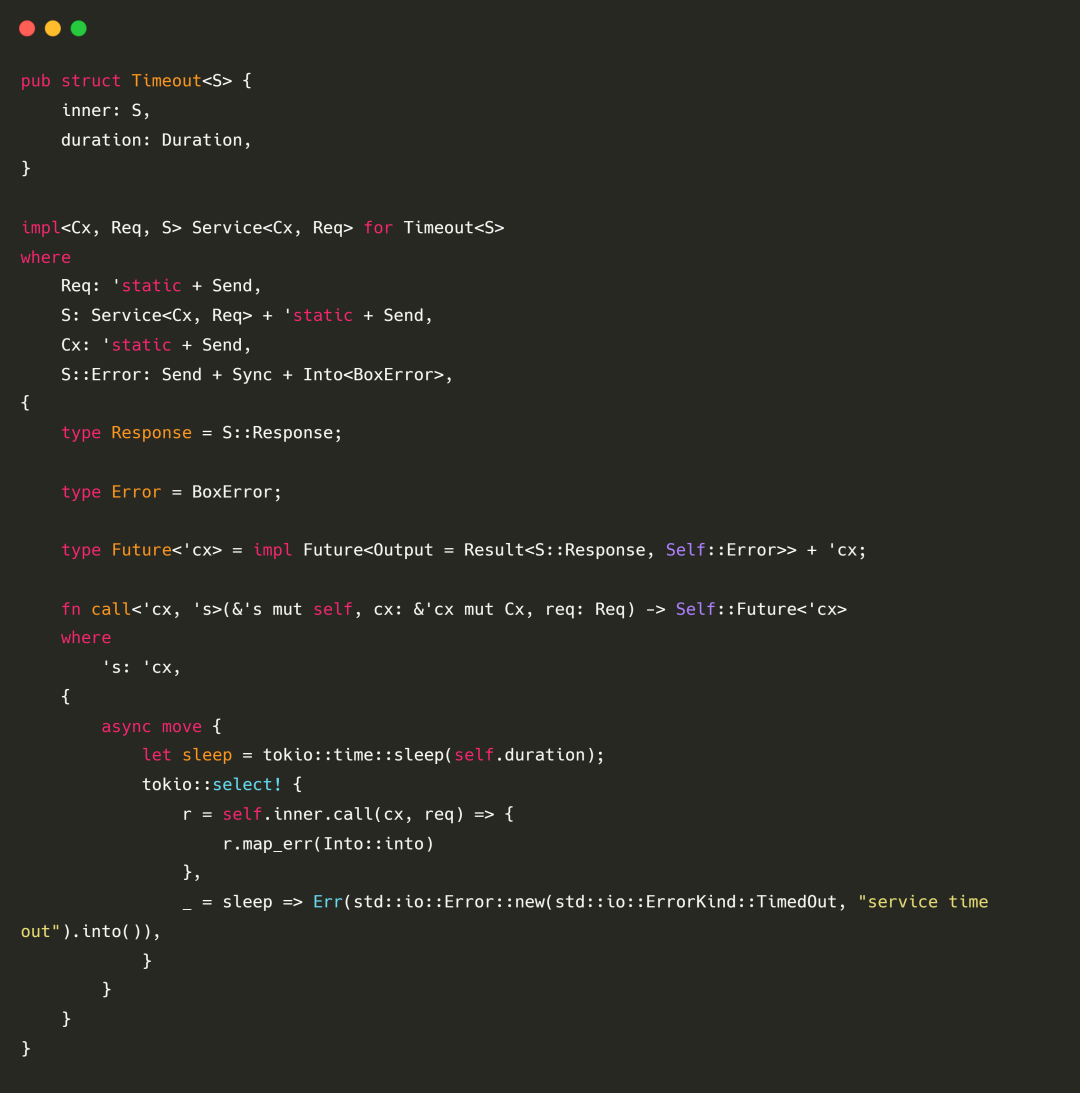The width and height of the screenshot is (1080, 1093).
Task: Click the 'pub' keyword on the first line
Action: [35, 81]
